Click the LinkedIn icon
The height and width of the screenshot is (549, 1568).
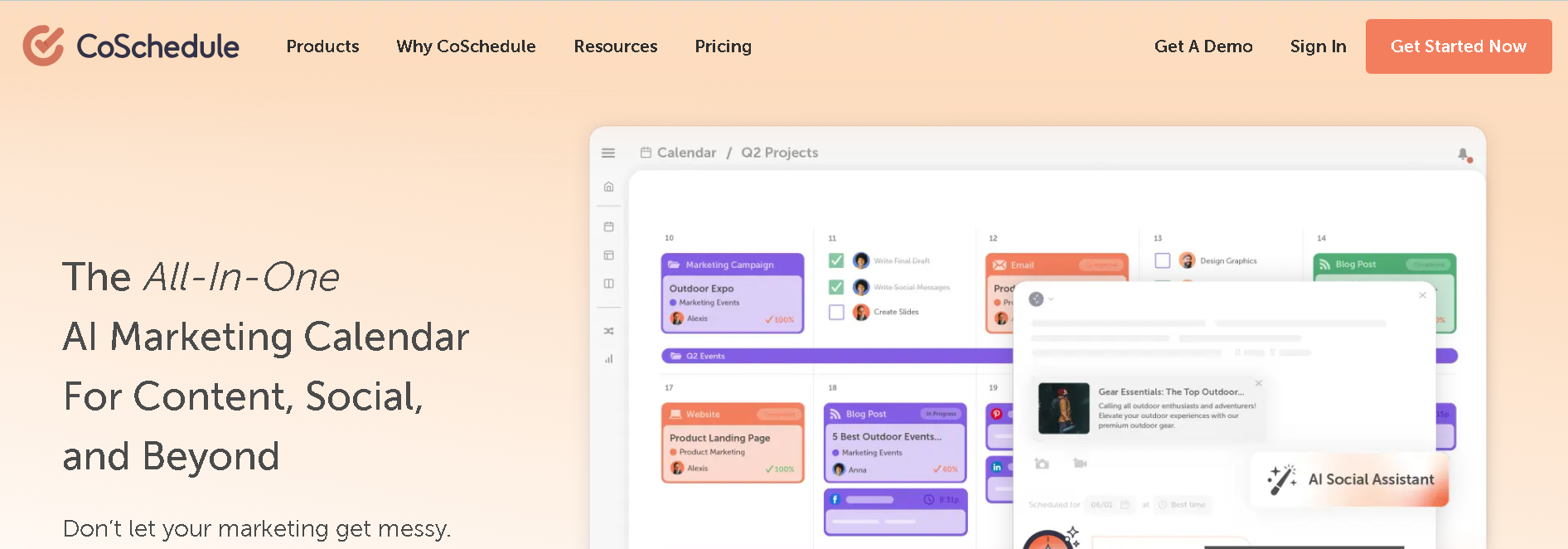997,467
